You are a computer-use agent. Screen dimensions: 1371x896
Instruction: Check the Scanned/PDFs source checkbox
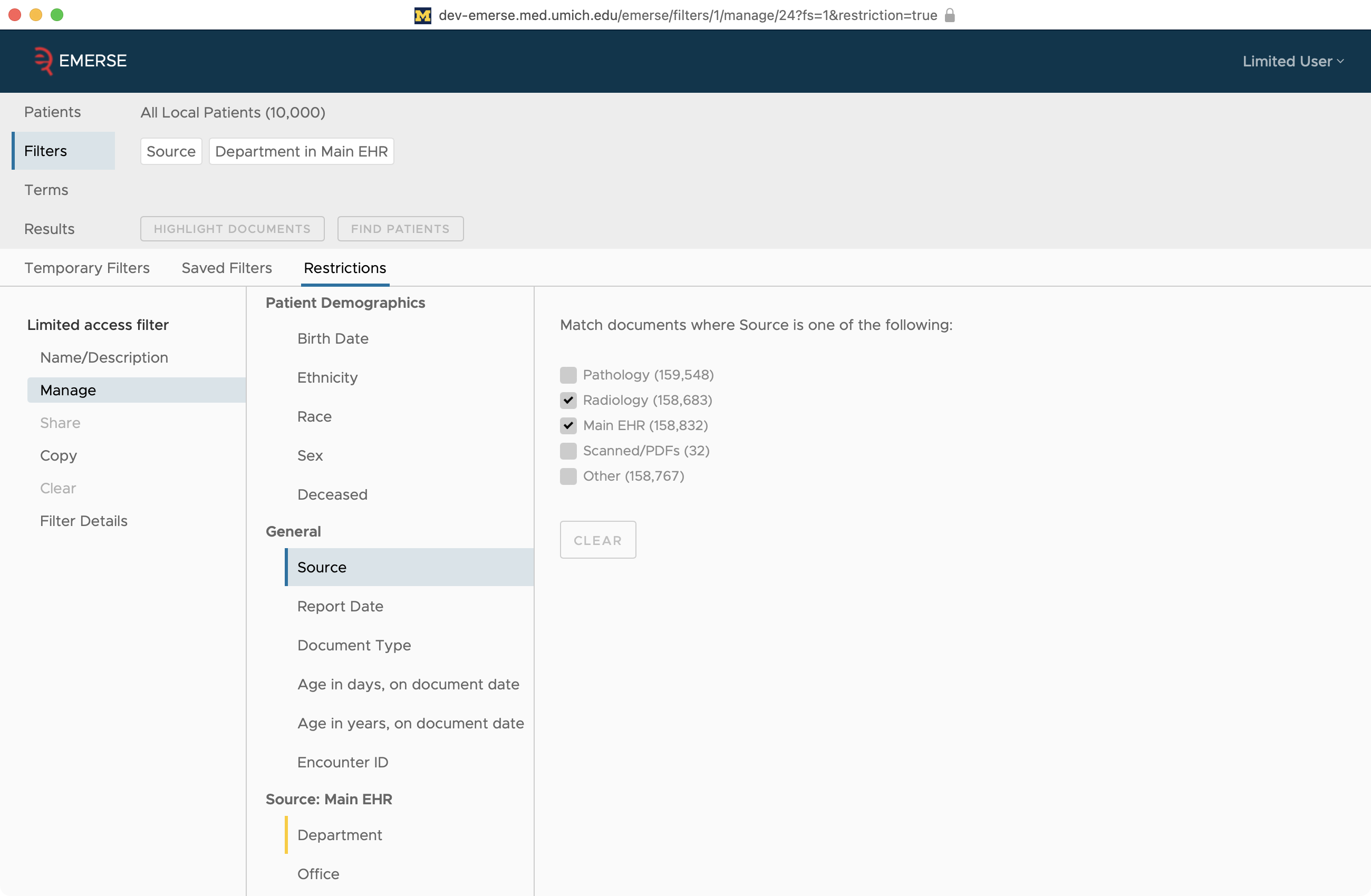(568, 451)
